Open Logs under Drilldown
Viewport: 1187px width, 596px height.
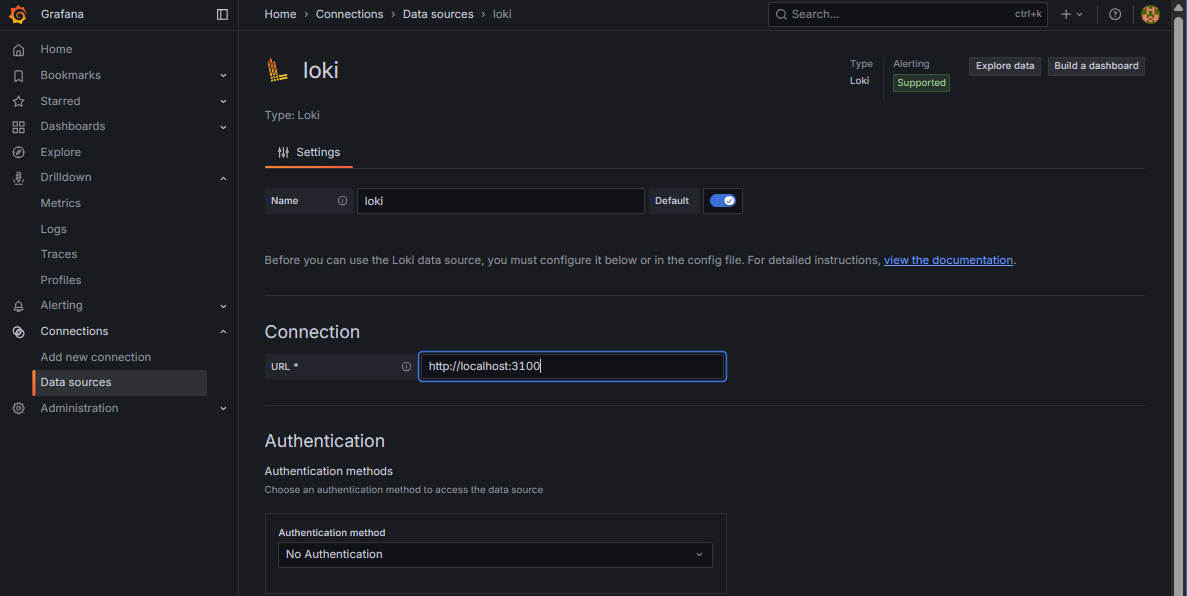click(x=54, y=229)
